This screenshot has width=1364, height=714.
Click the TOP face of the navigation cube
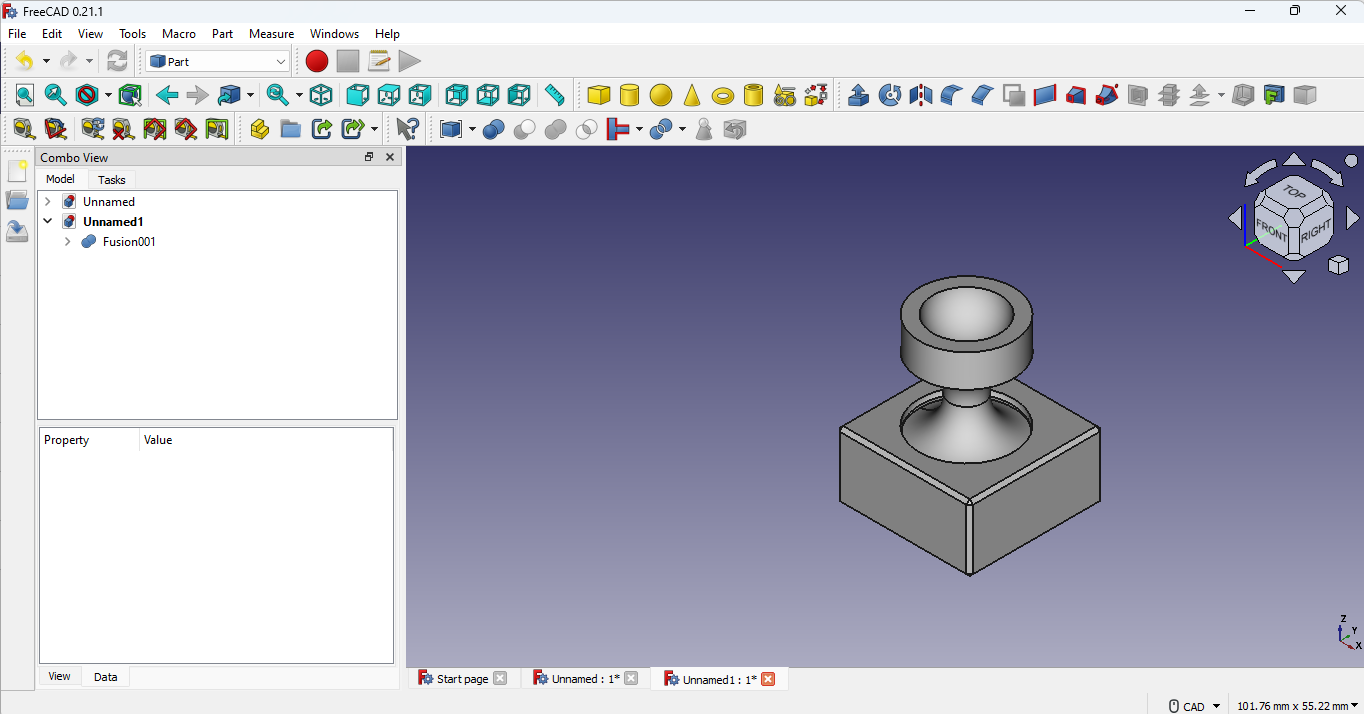1294,192
